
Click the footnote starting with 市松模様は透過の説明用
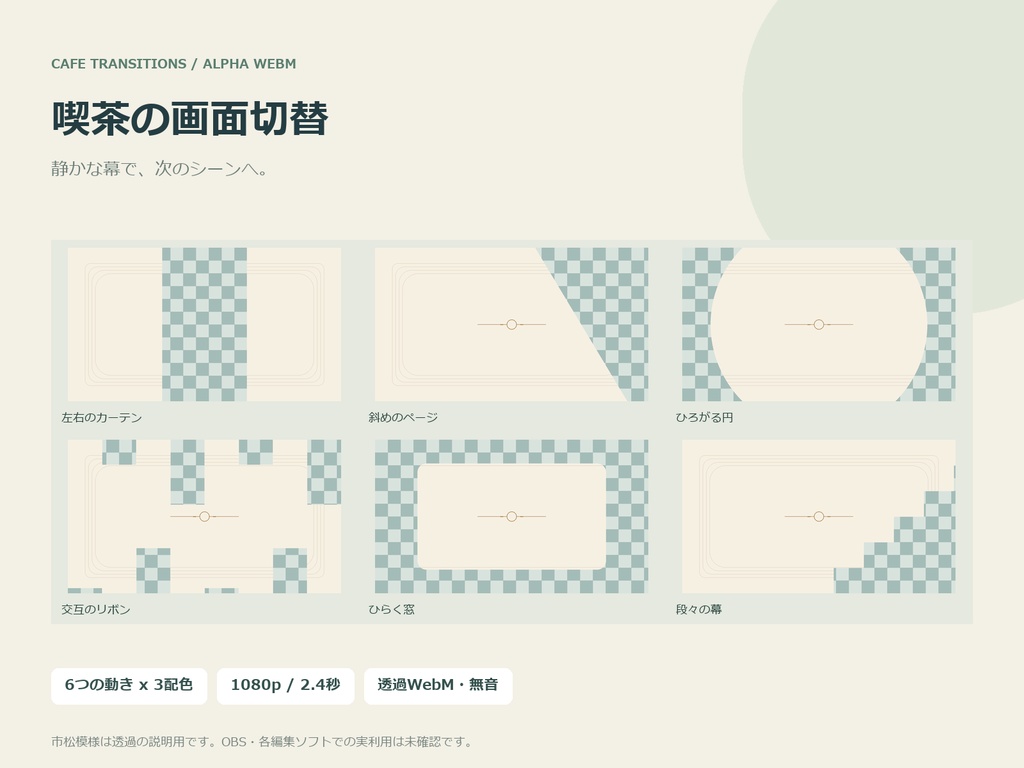tap(261, 742)
